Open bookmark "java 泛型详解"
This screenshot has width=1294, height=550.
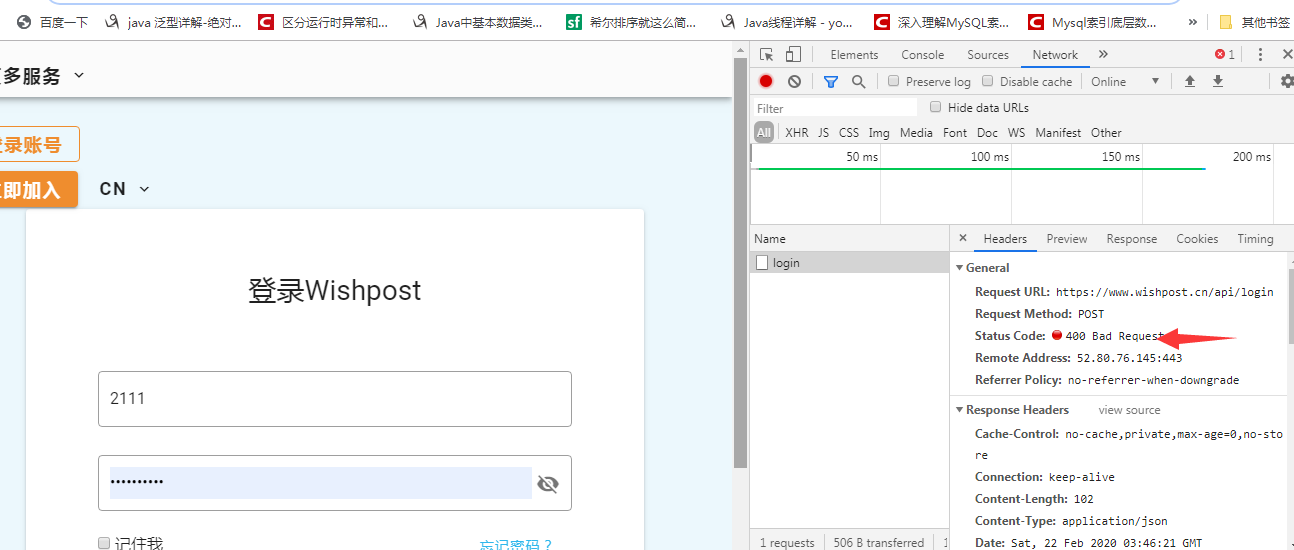174,22
